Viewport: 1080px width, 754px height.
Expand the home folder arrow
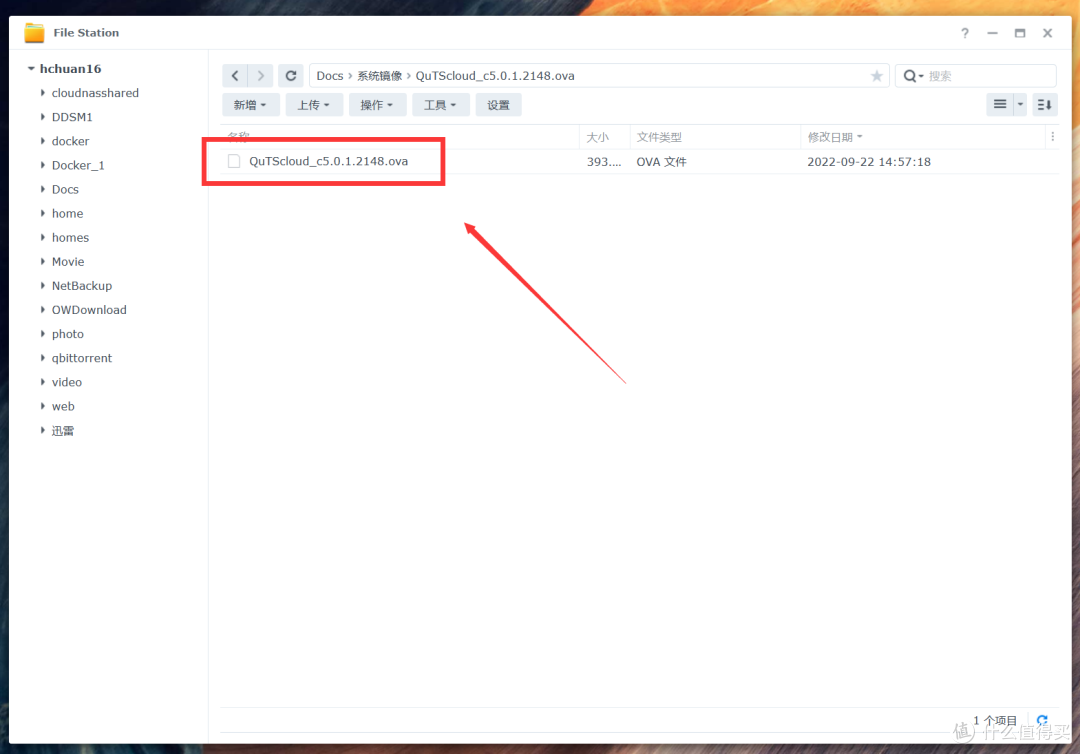43,213
